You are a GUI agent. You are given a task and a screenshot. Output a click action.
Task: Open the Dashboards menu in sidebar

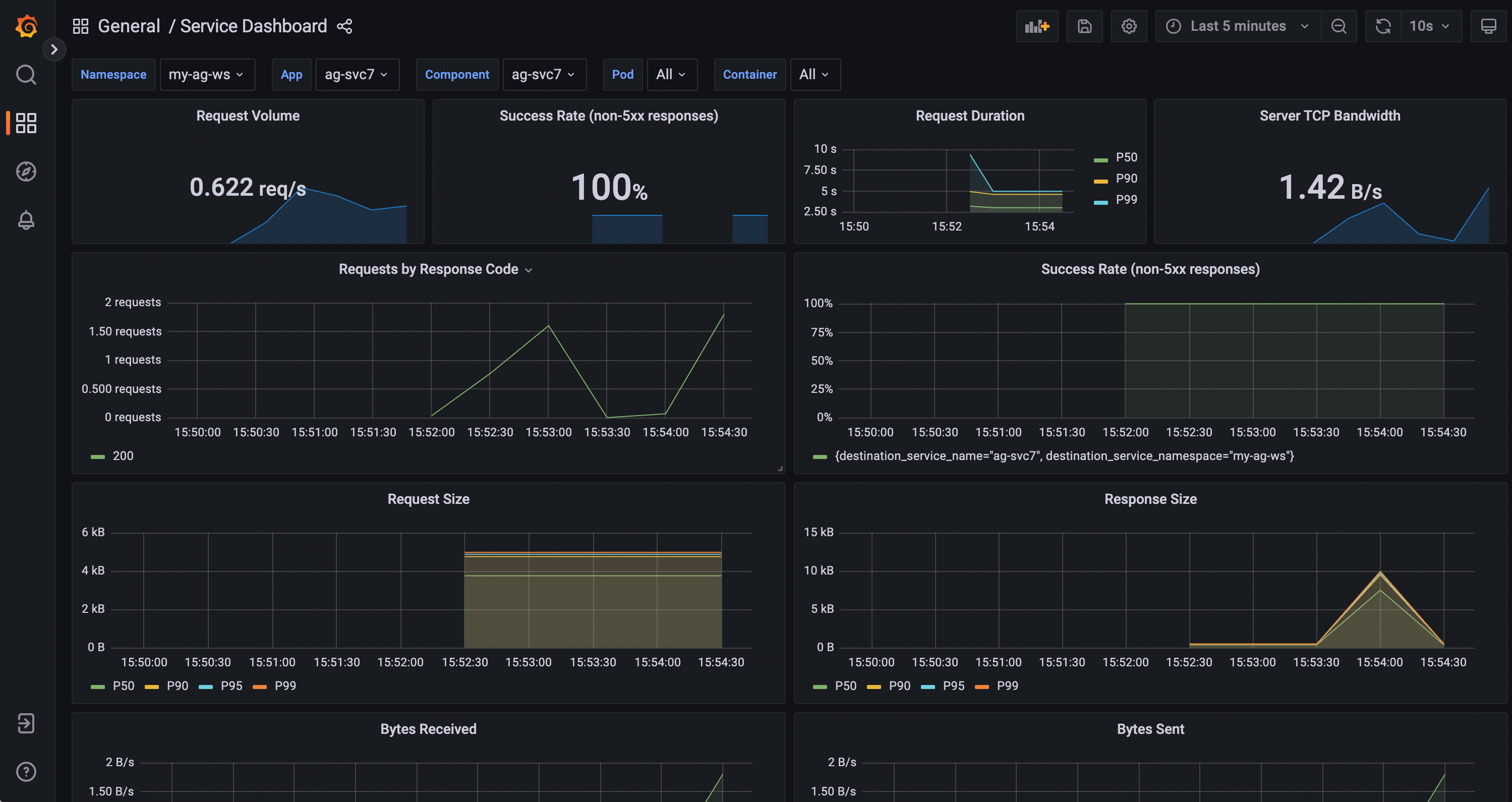pos(26,123)
